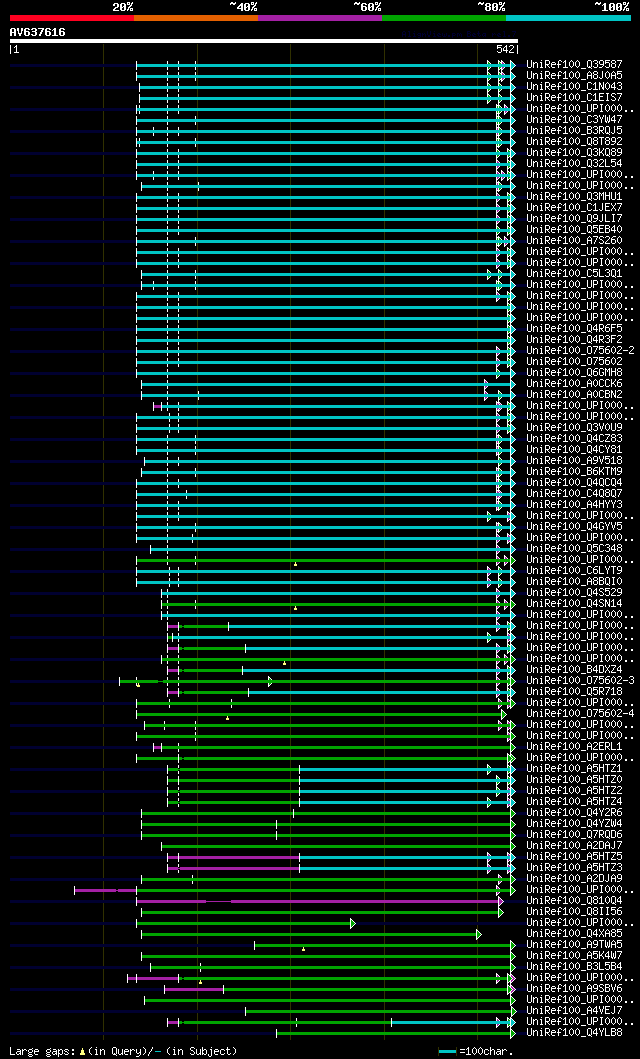
Task: Open hit UniRef100_C3YW47
Action: pos(575,120)
